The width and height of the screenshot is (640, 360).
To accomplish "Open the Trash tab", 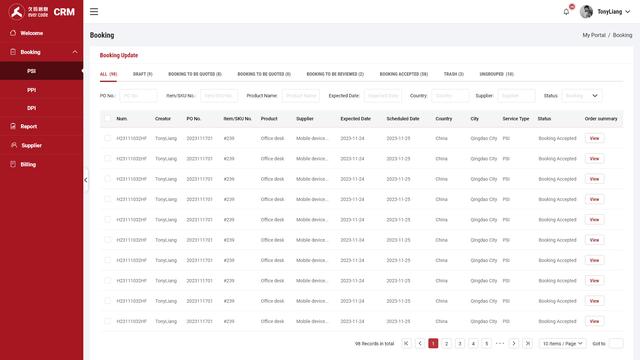I will 453,74.
